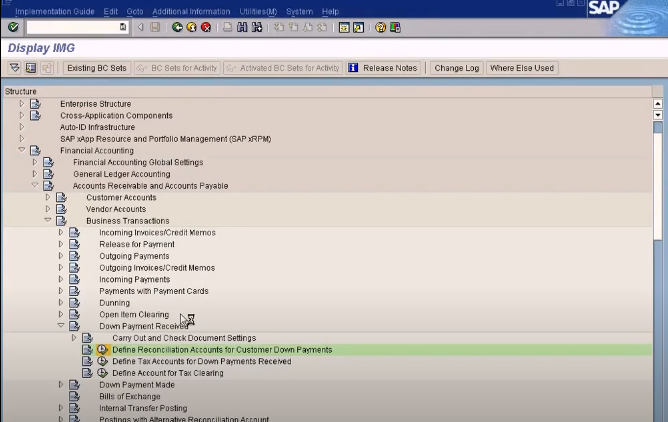Viewport: 668px width, 422px height.
Task: Expand the Internal Transfer Posting node
Action: pyautogui.click(x=61, y=408)
